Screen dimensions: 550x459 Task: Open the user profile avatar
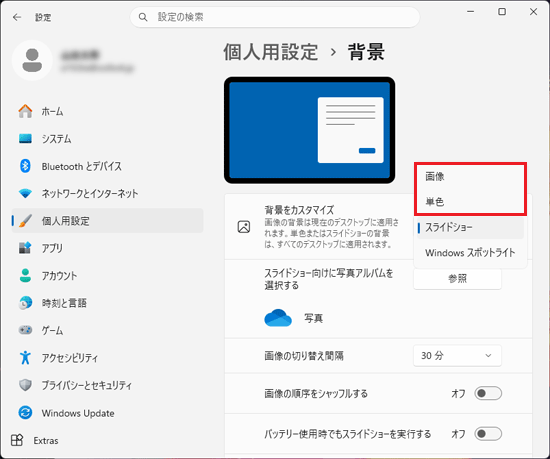(x=32, y=60)
